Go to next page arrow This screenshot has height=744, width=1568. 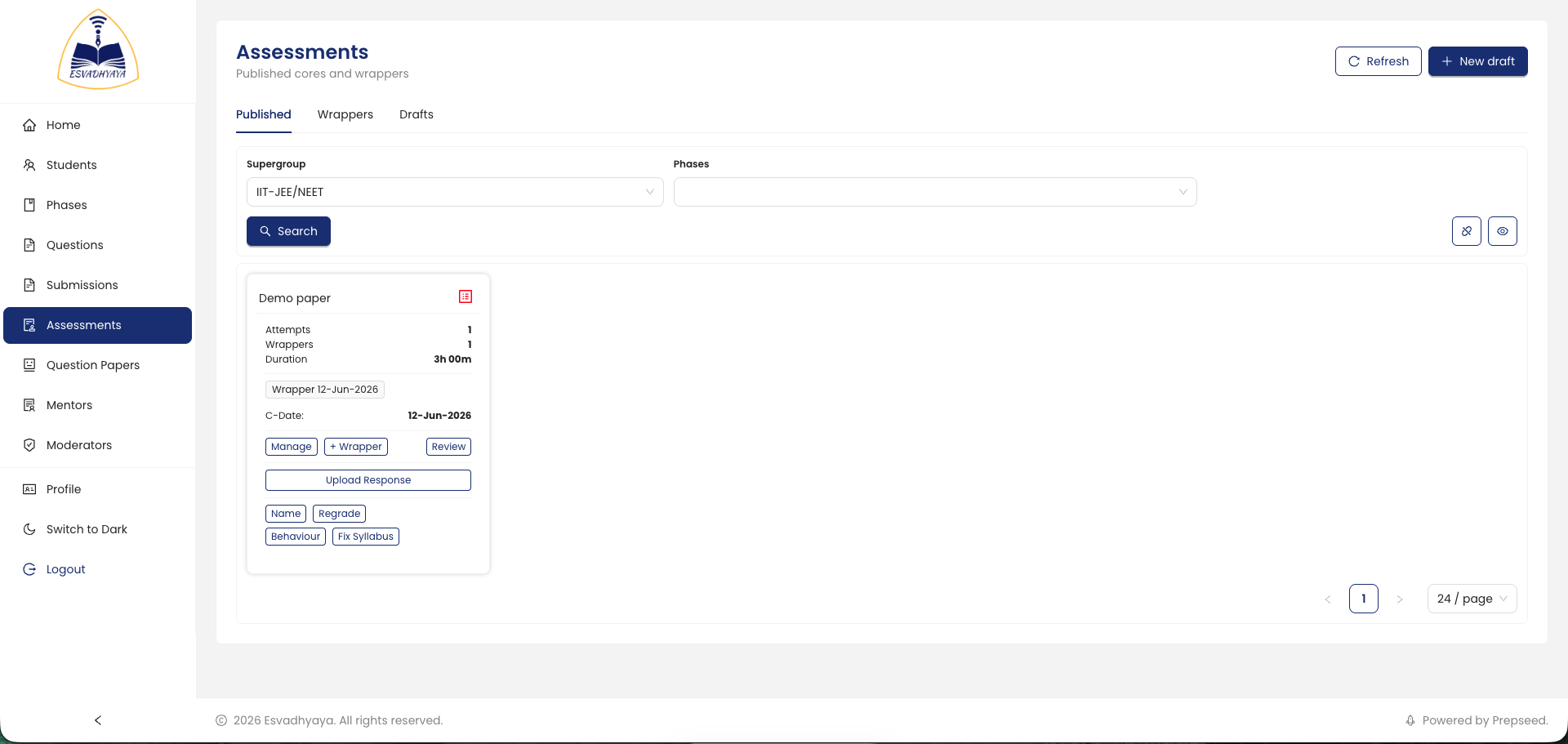[1400, 599]
